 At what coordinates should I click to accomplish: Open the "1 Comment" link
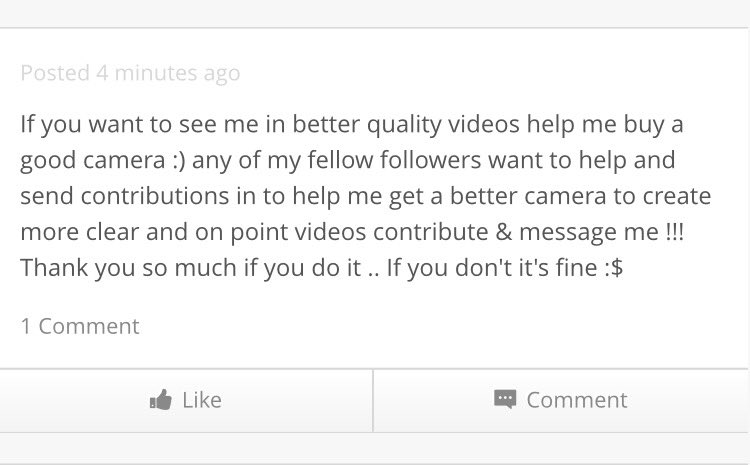tap(80, 326)
